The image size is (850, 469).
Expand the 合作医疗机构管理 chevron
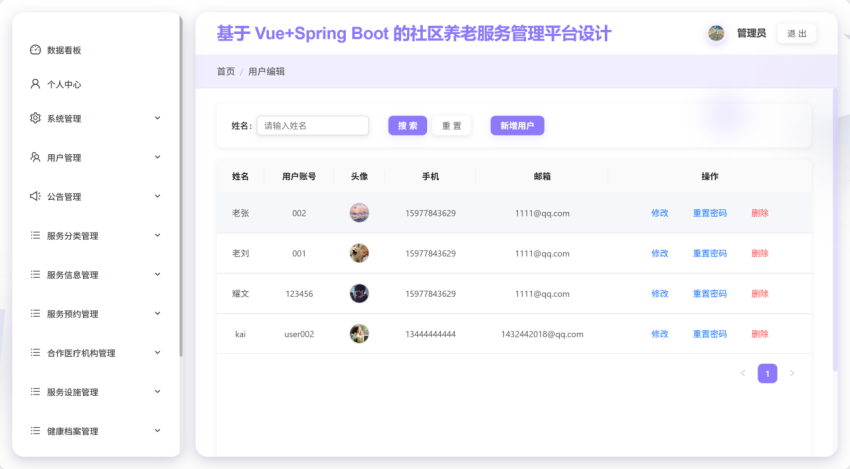(x=157, y=352)
